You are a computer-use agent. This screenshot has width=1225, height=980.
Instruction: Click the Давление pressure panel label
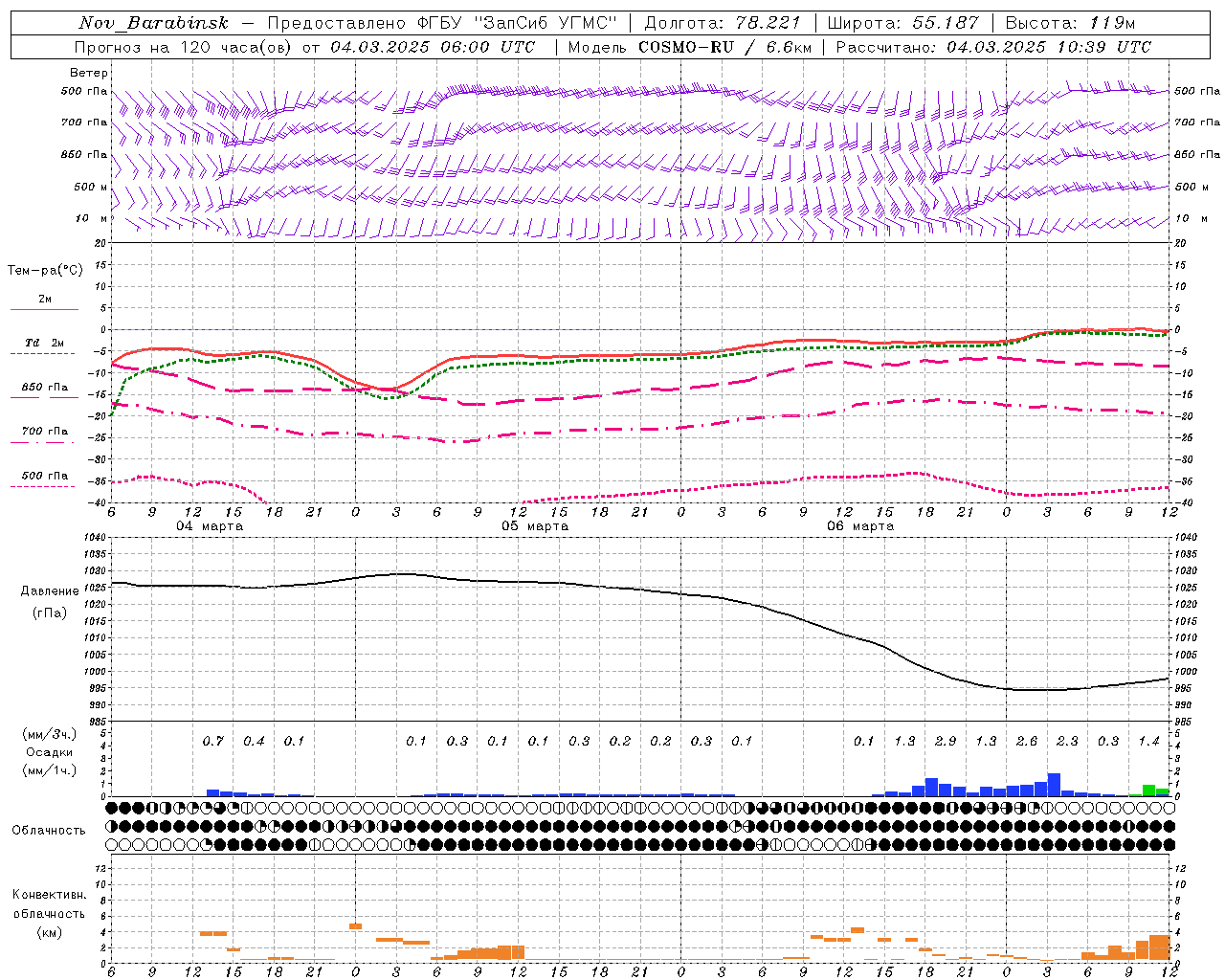pos(50,590)
